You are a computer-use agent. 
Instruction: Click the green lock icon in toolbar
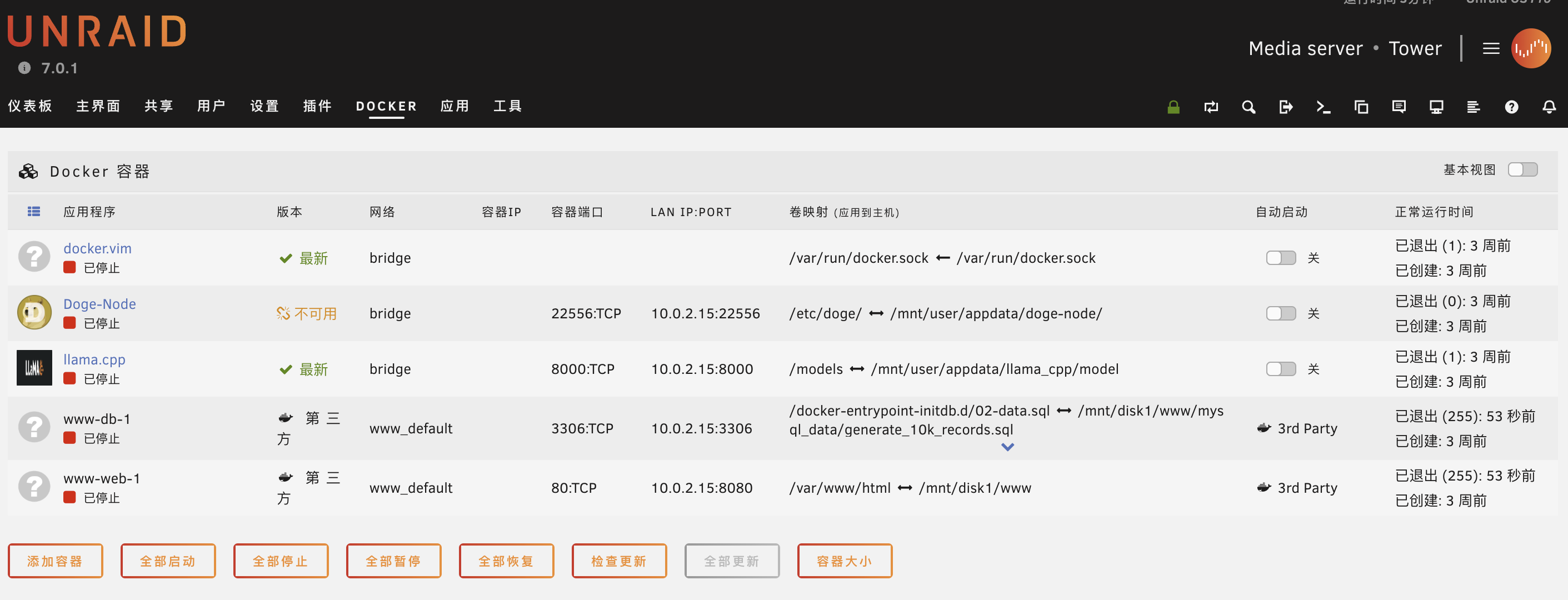point(1173,107)
